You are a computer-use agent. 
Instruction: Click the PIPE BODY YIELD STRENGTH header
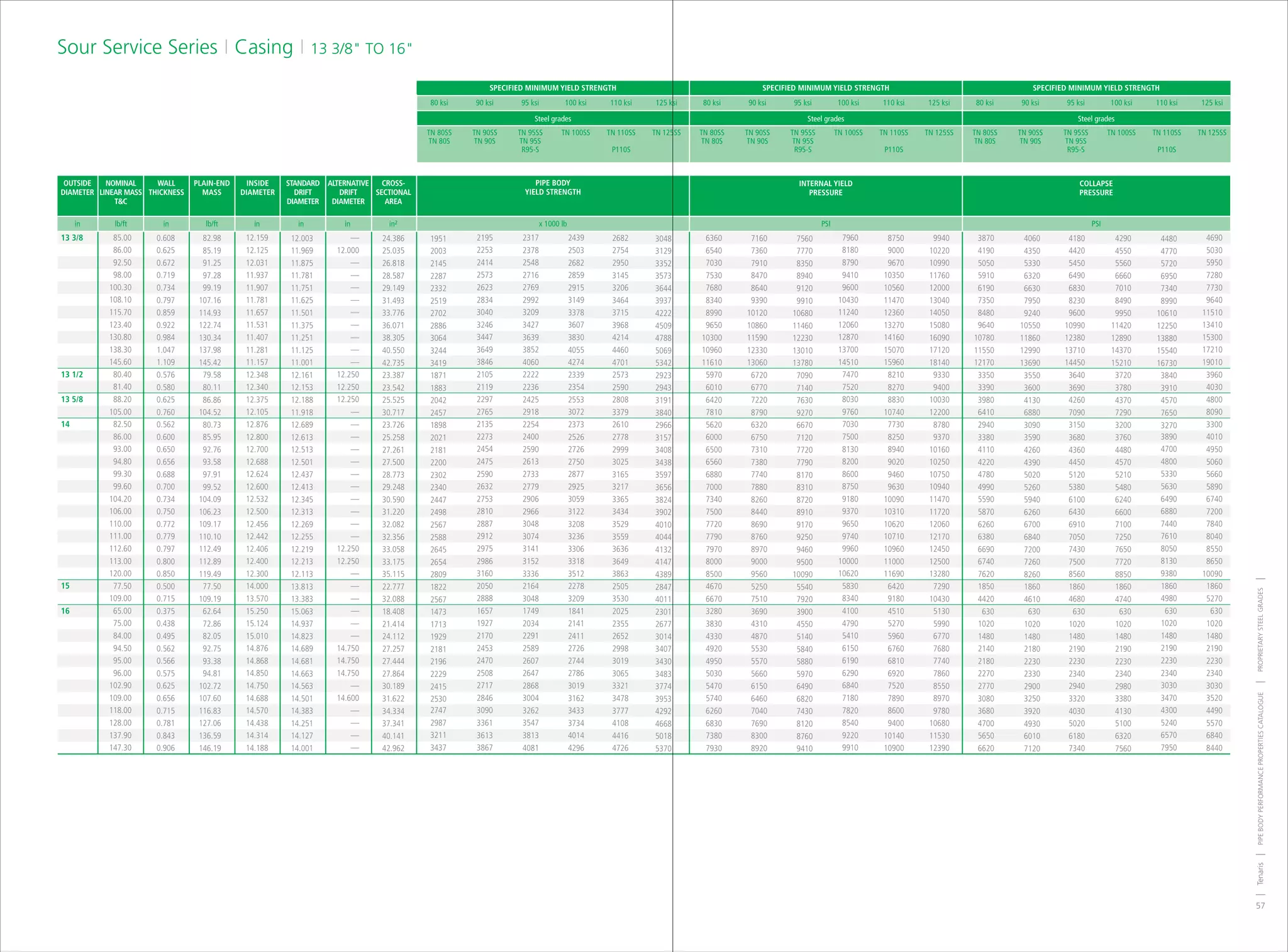click(x=552, y=188)
